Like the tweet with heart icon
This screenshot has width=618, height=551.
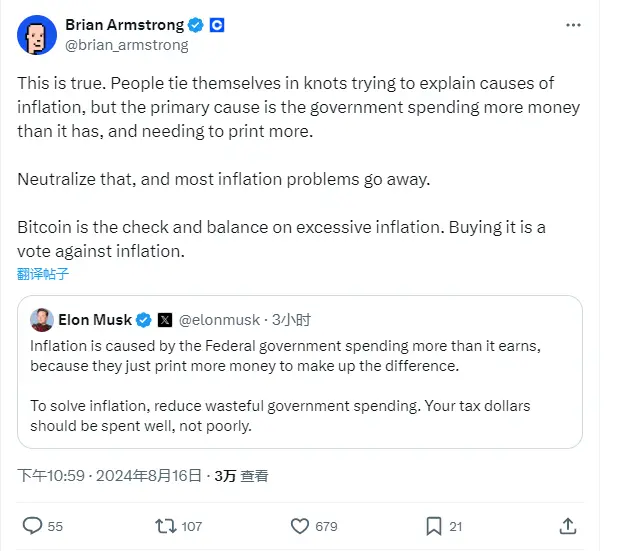(299, 525)
